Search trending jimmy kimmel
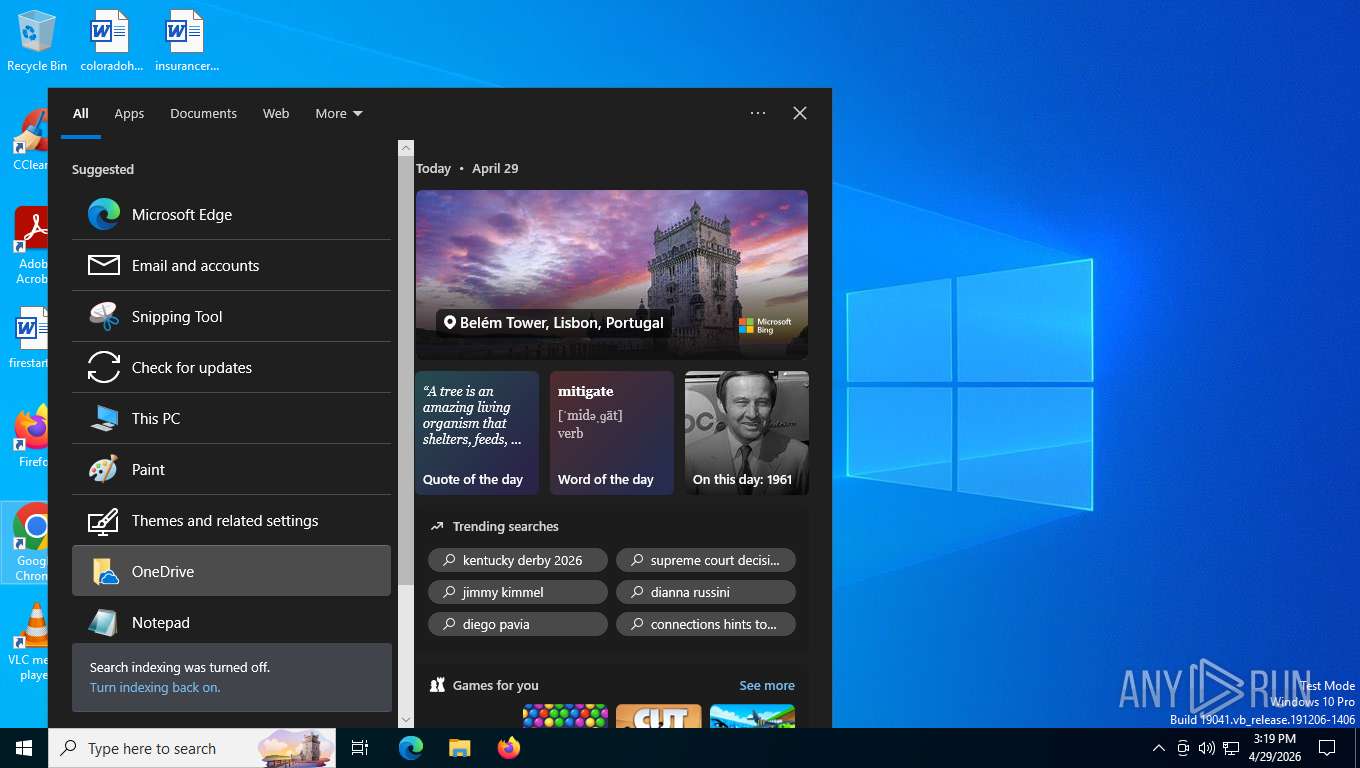Viewport: 1360px width, 768px height. pyautogui.click(x=518, y=592)
